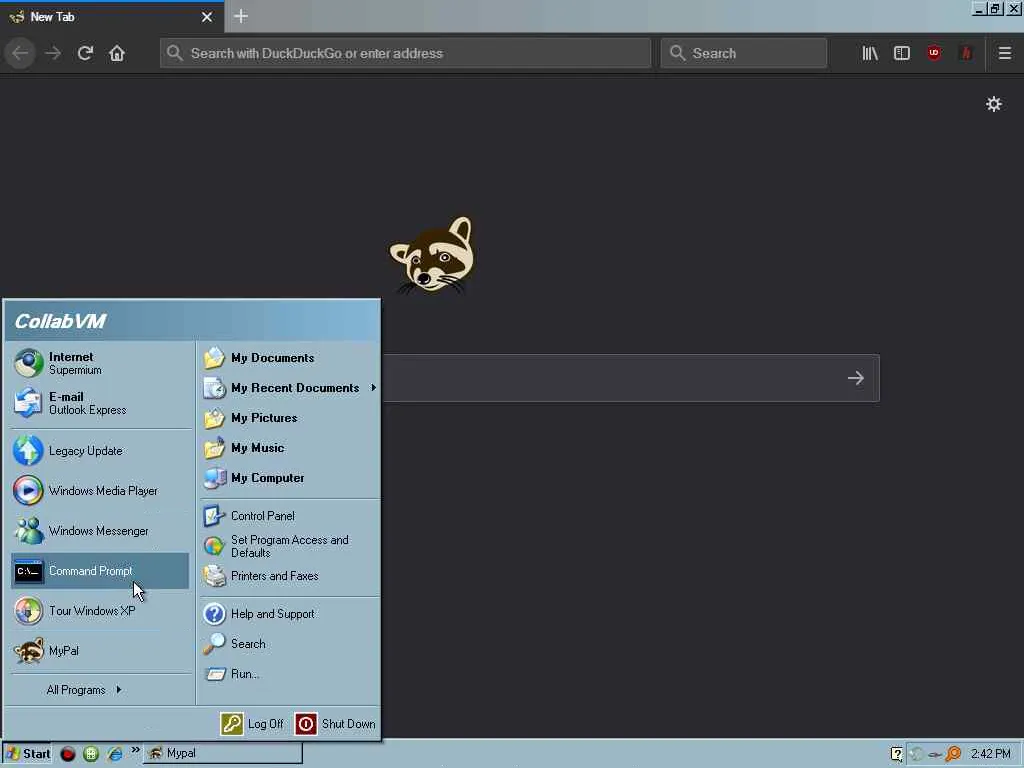Screen dimensions: 1024x768
Task: Restore down the Mypal browser window
Action: click(995, 8)
